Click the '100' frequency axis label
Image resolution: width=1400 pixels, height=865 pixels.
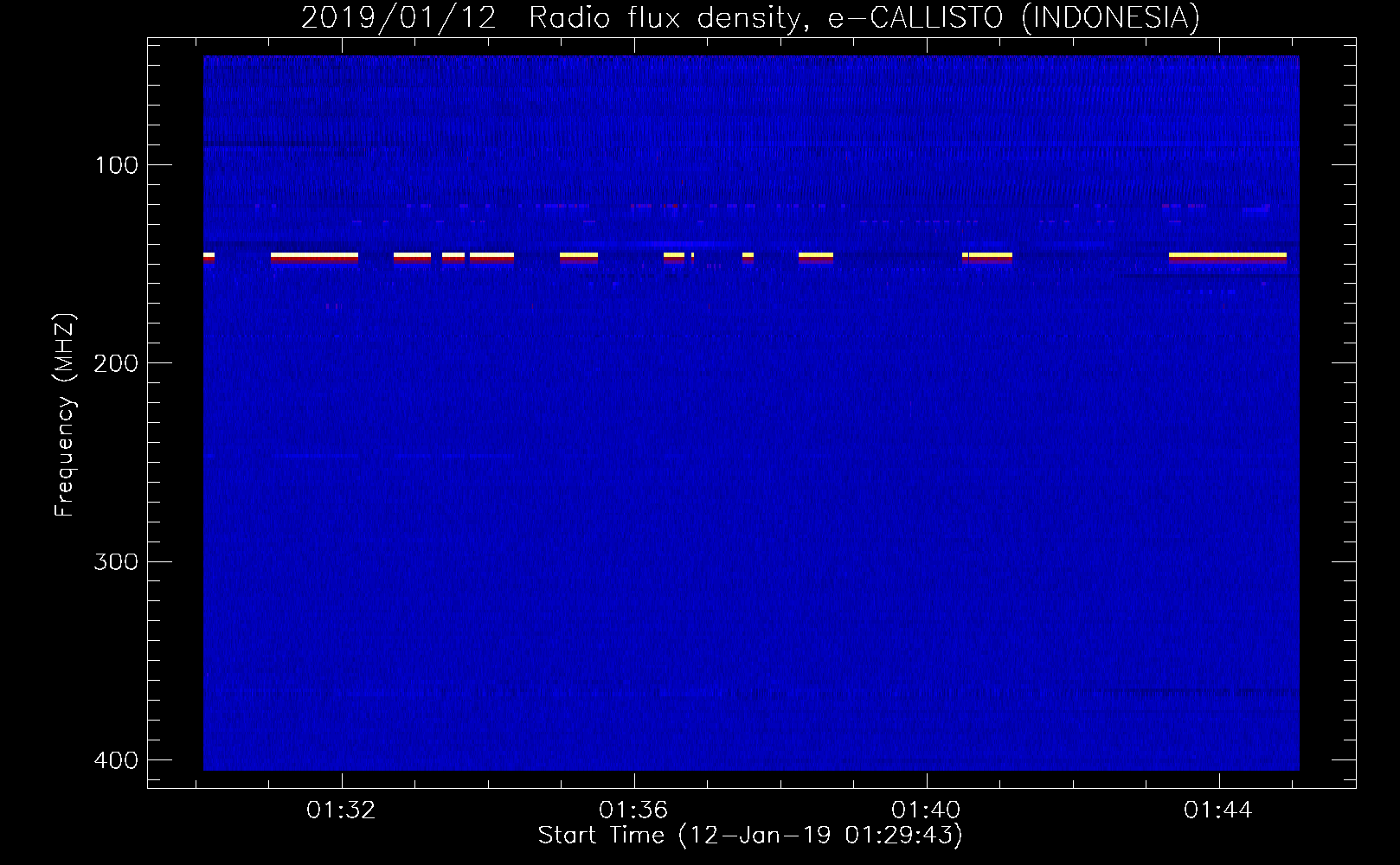tap(116, 165)
